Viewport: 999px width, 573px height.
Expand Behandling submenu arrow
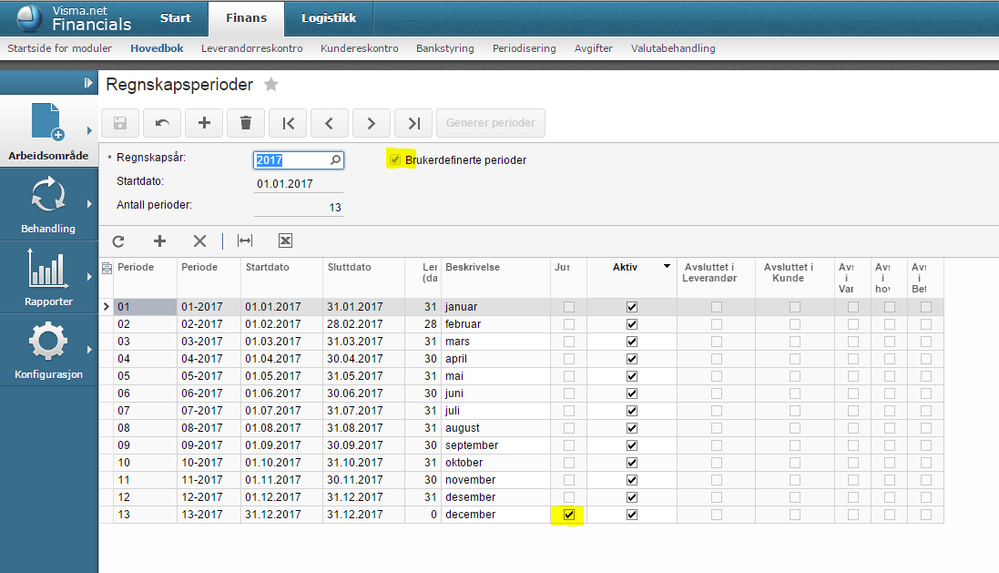(x=89, y=204)
